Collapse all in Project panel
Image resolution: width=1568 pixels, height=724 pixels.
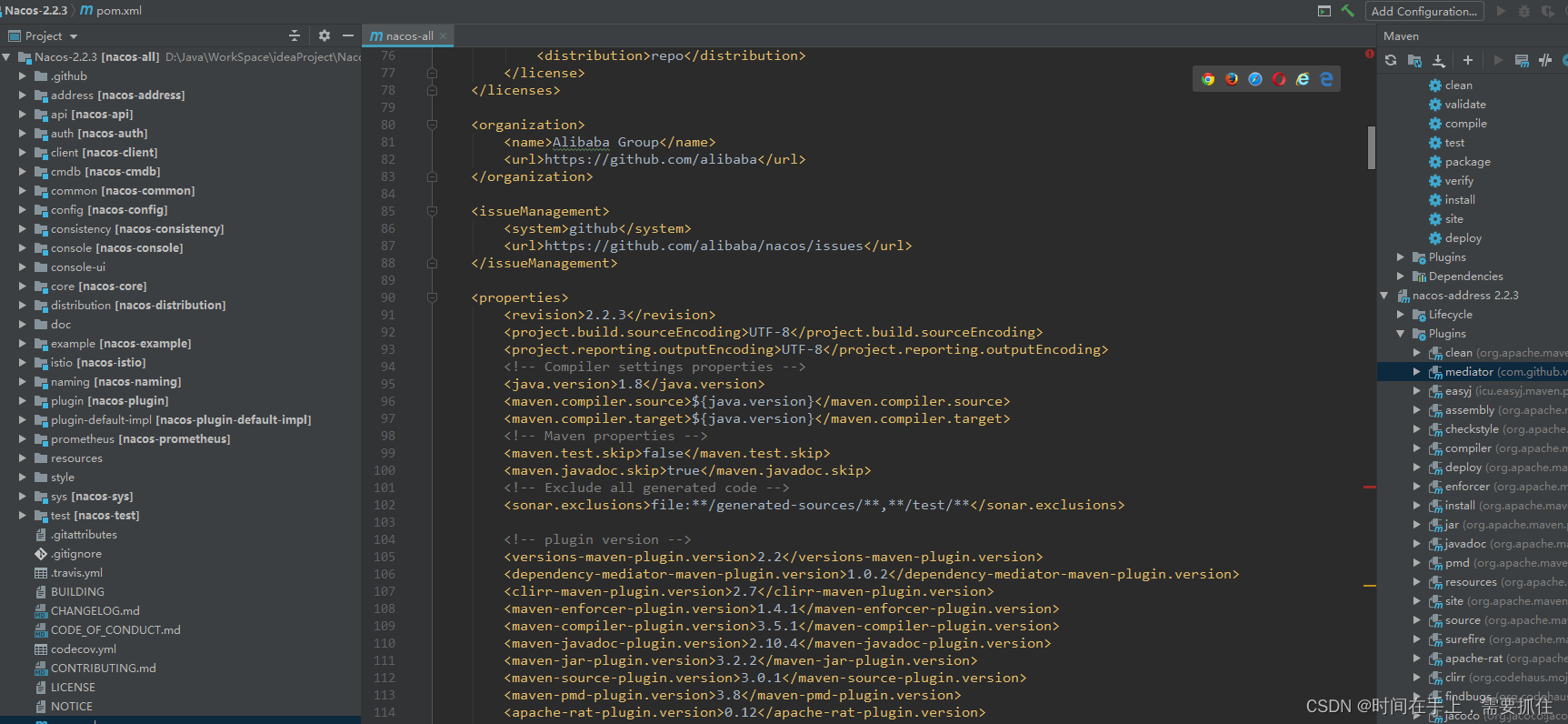click(x=294, y=35)
